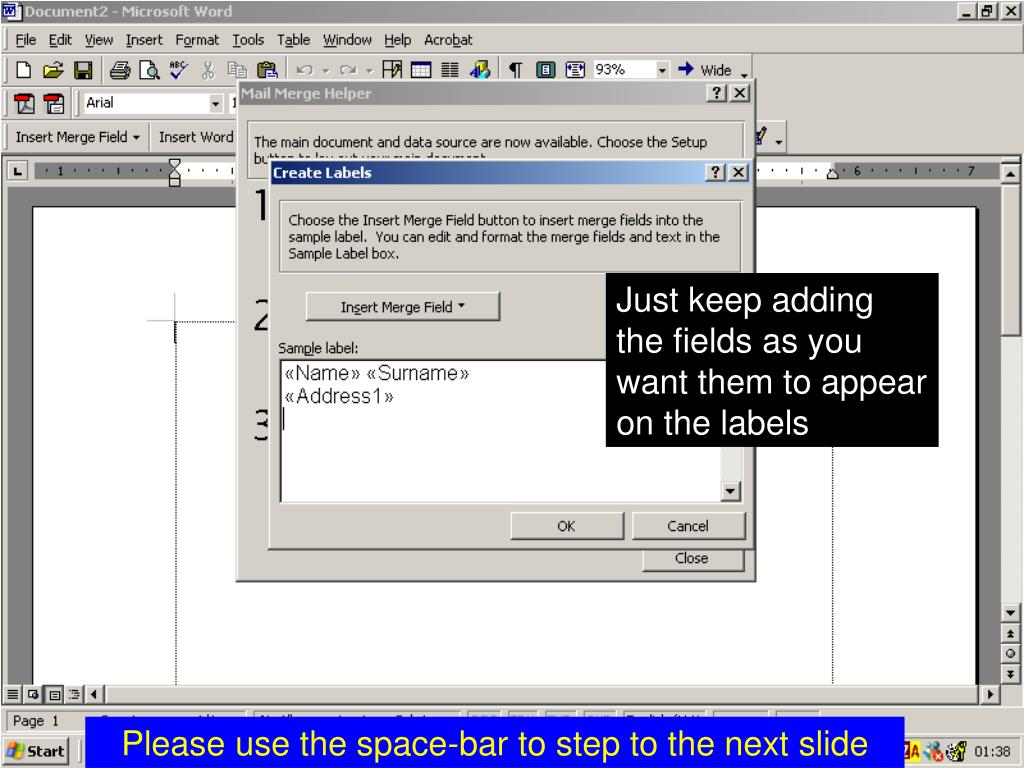Open the Tools menu
The height and width of the screenshot is (768, 1024).
[x=248, y=40]
